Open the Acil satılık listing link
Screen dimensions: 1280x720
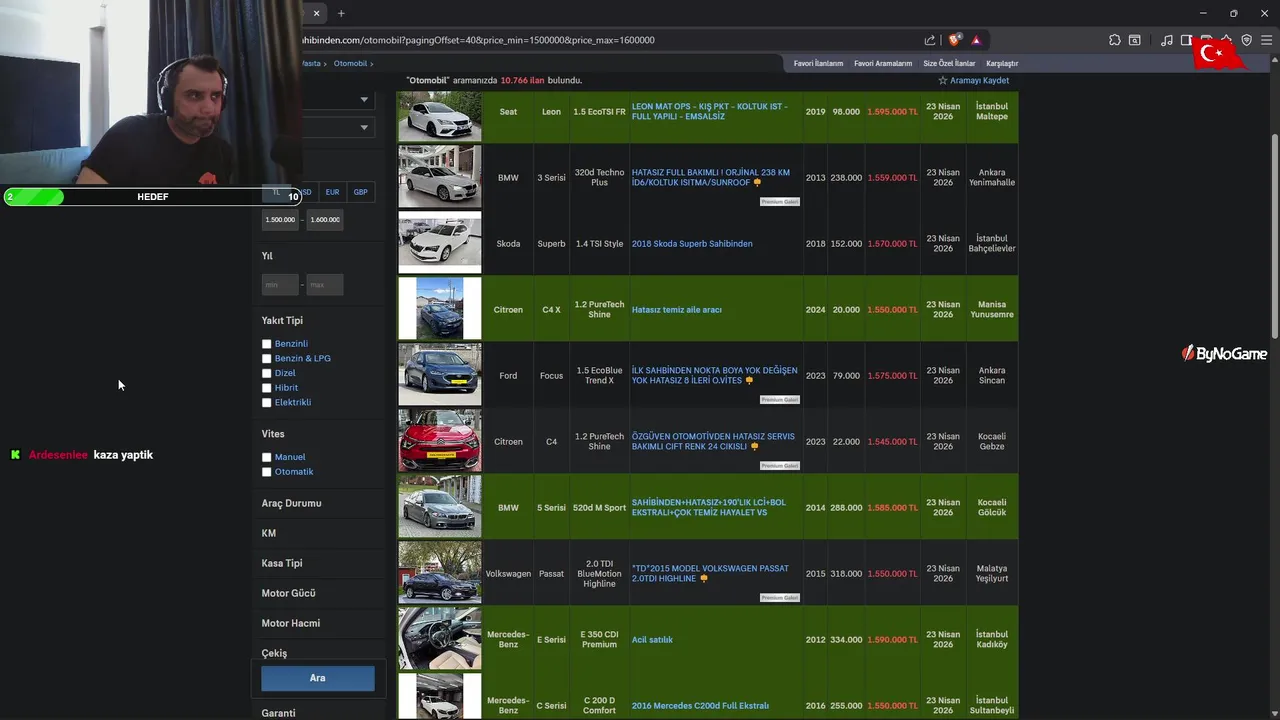point(652,640)
